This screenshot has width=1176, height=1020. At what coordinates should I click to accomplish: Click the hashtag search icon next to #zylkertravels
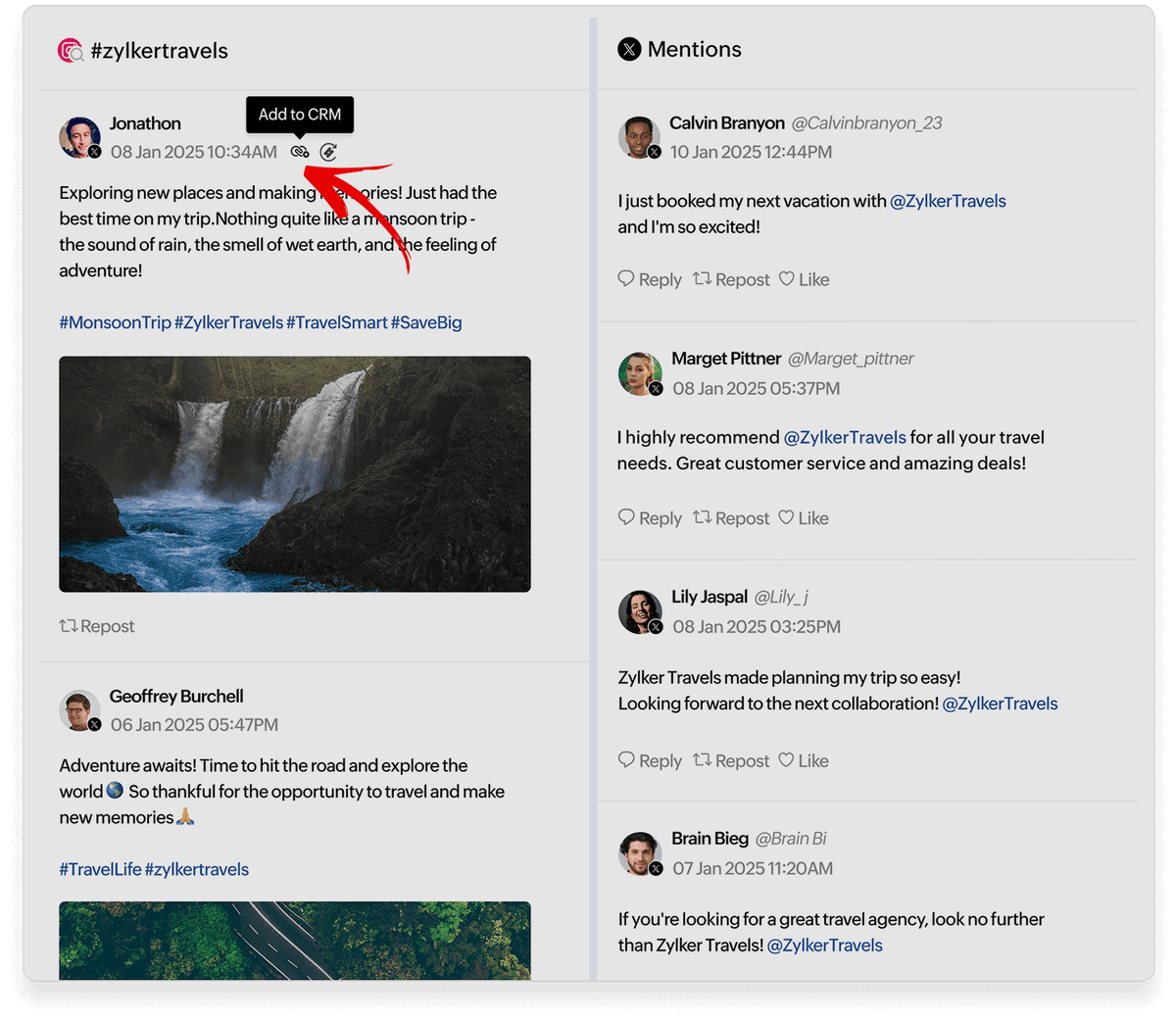[70, 50]
